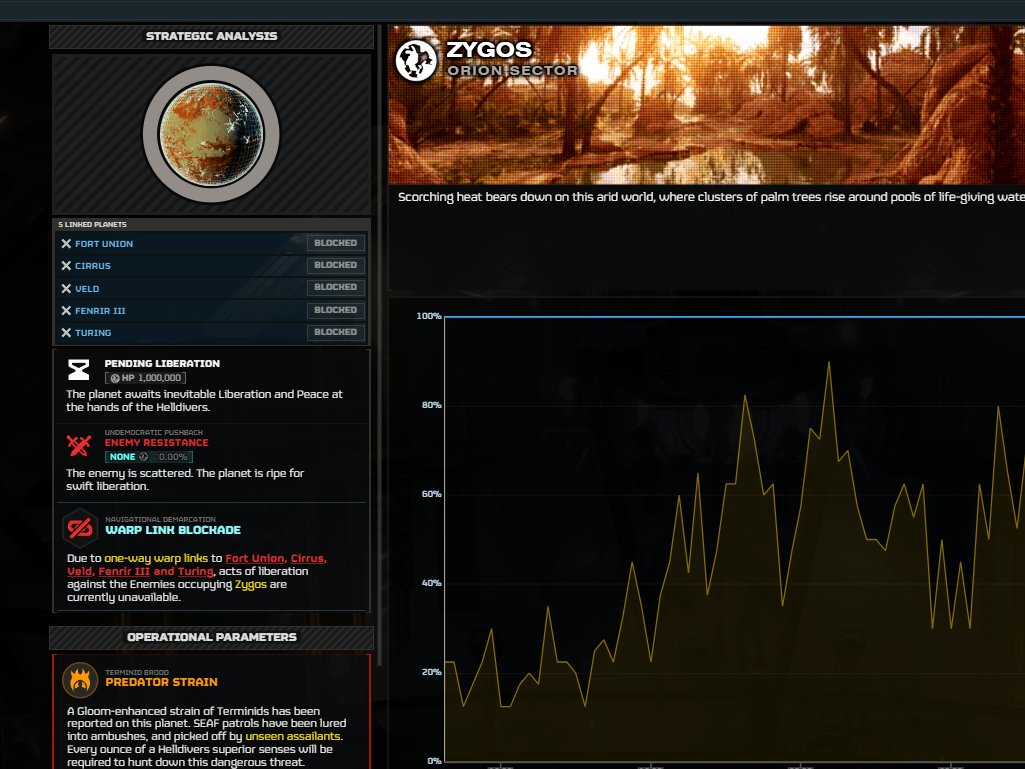Click the Zygos planet globe icon
Image resolution: width=1025 pixels, height=769 pixels.
point(211,134)
